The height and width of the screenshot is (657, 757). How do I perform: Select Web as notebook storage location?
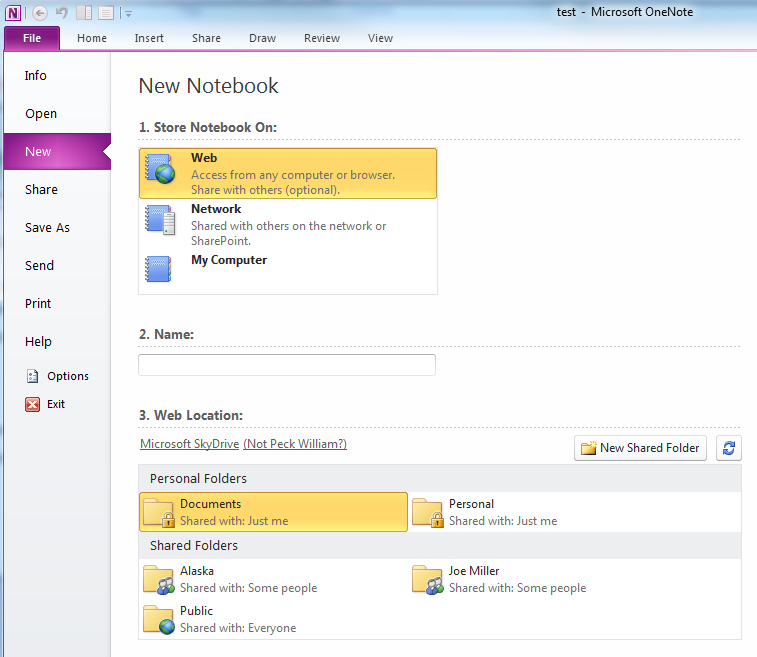(288, 173)
